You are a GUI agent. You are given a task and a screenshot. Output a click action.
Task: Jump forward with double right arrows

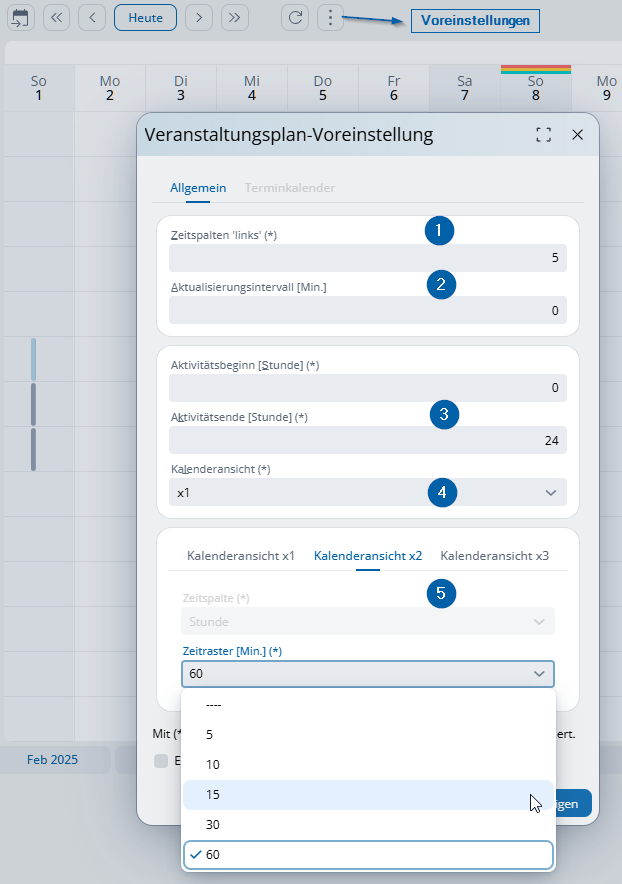point(235,17)
